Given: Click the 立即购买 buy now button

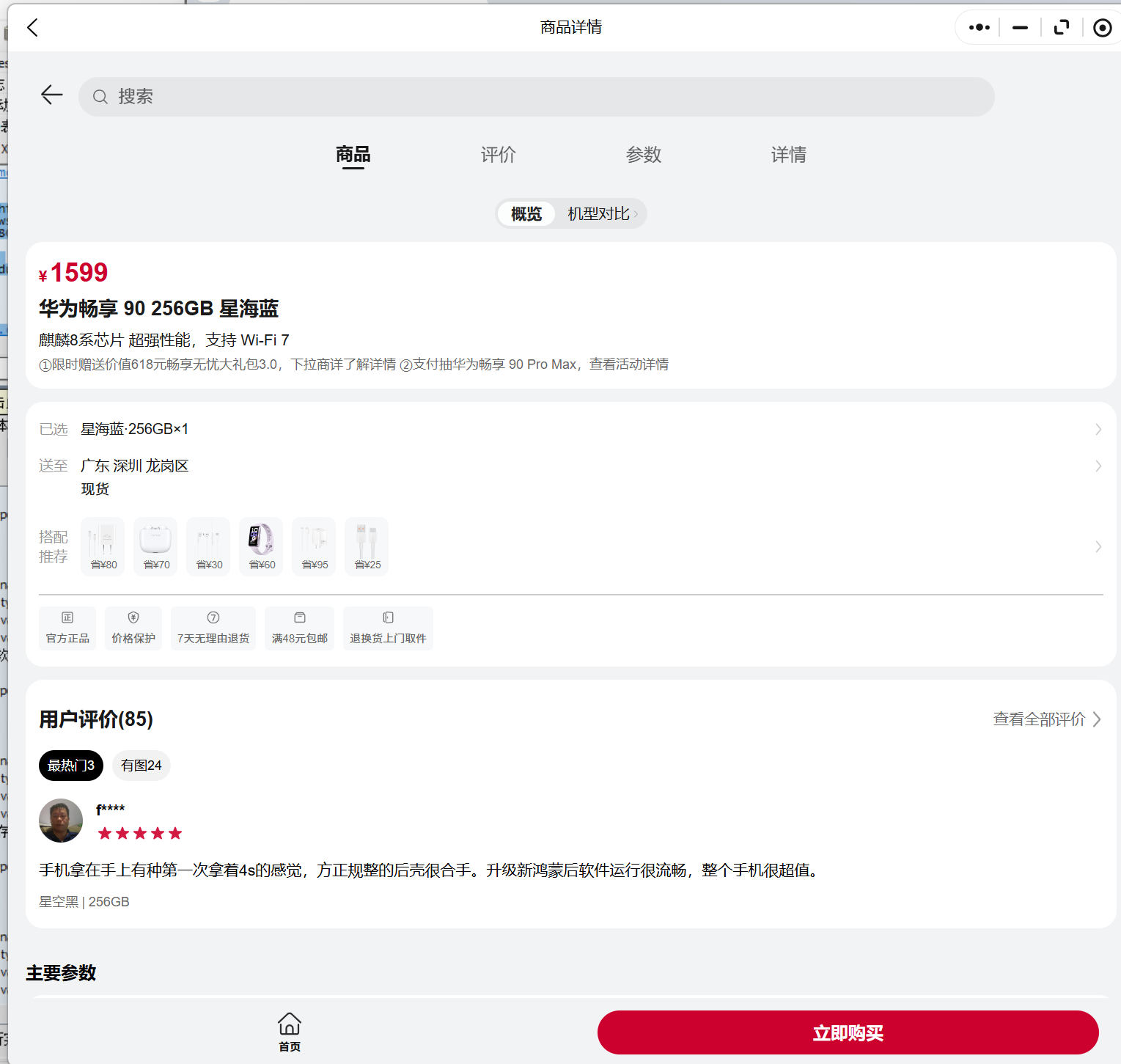Looking at the screenshot, I should point(848,1032).
